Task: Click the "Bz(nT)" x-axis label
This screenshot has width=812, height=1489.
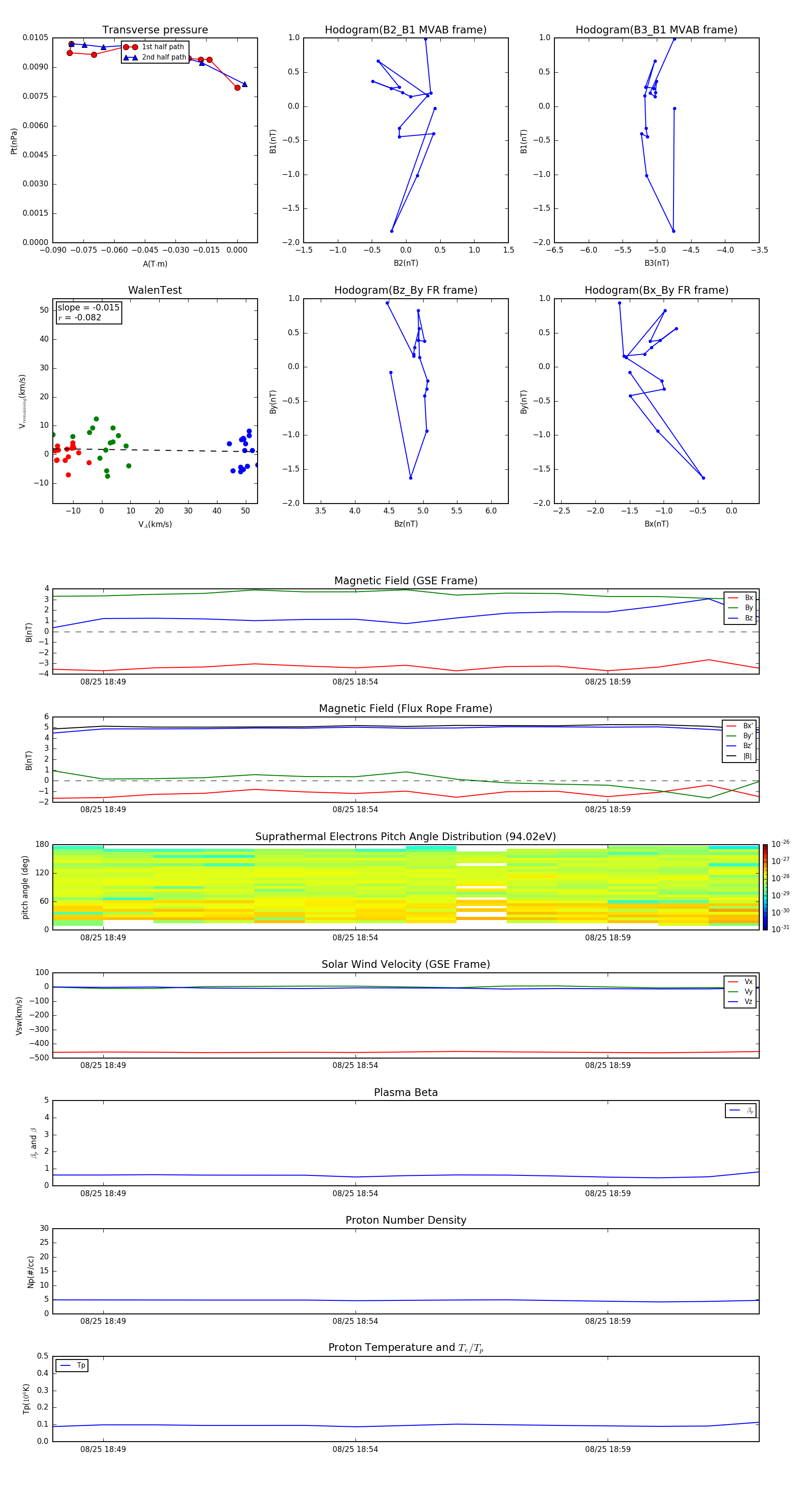Action: pos(406,524)
